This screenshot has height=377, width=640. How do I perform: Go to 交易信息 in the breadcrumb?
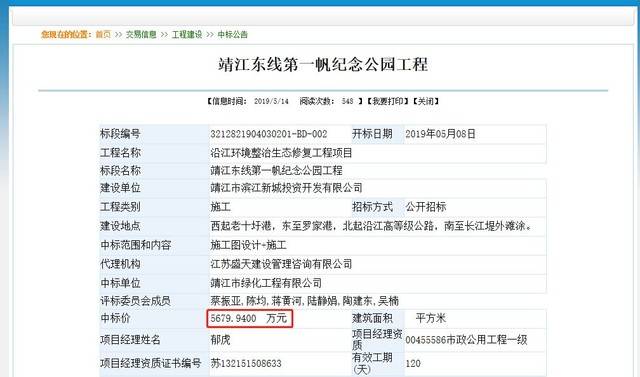pos(141,34)
